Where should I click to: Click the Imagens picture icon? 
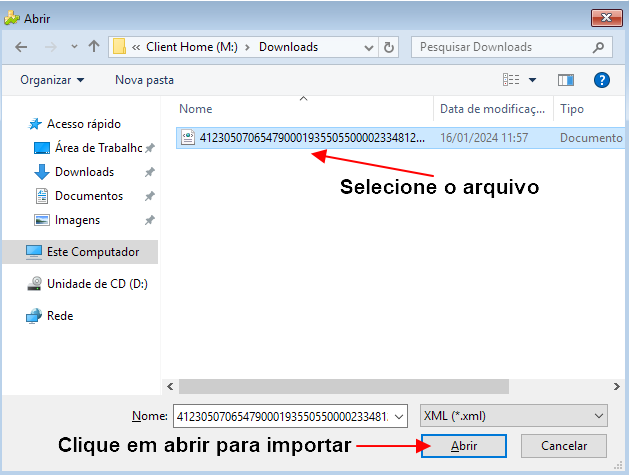click(x=42, y=220)
